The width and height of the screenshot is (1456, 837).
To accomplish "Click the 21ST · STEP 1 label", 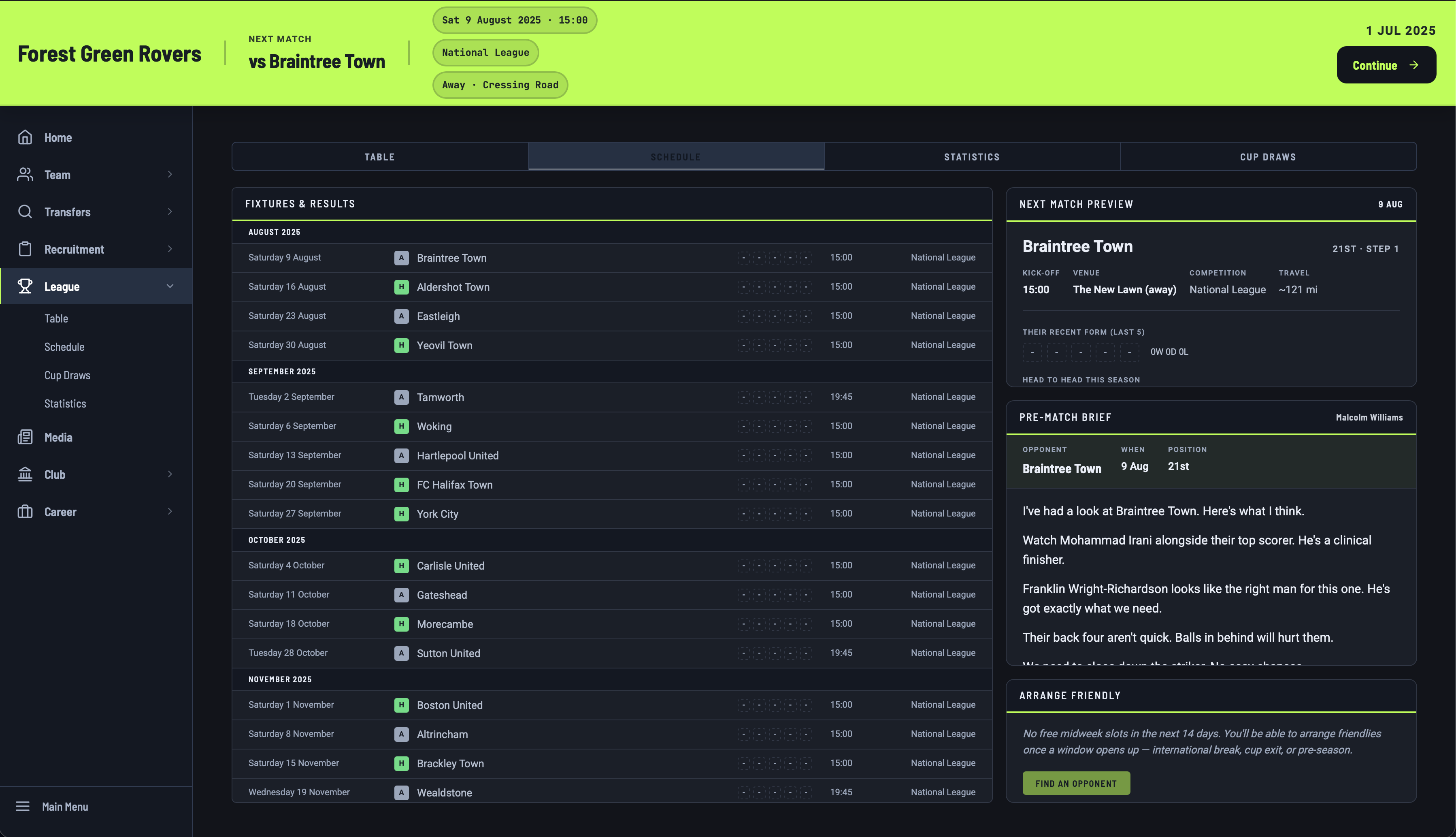I will coord(1365,248).
